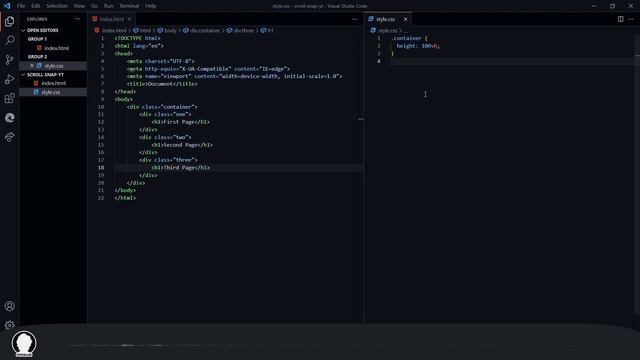Open the Search view in the activity bar
This screenshot has height=360, width=640.
point(9,40)
